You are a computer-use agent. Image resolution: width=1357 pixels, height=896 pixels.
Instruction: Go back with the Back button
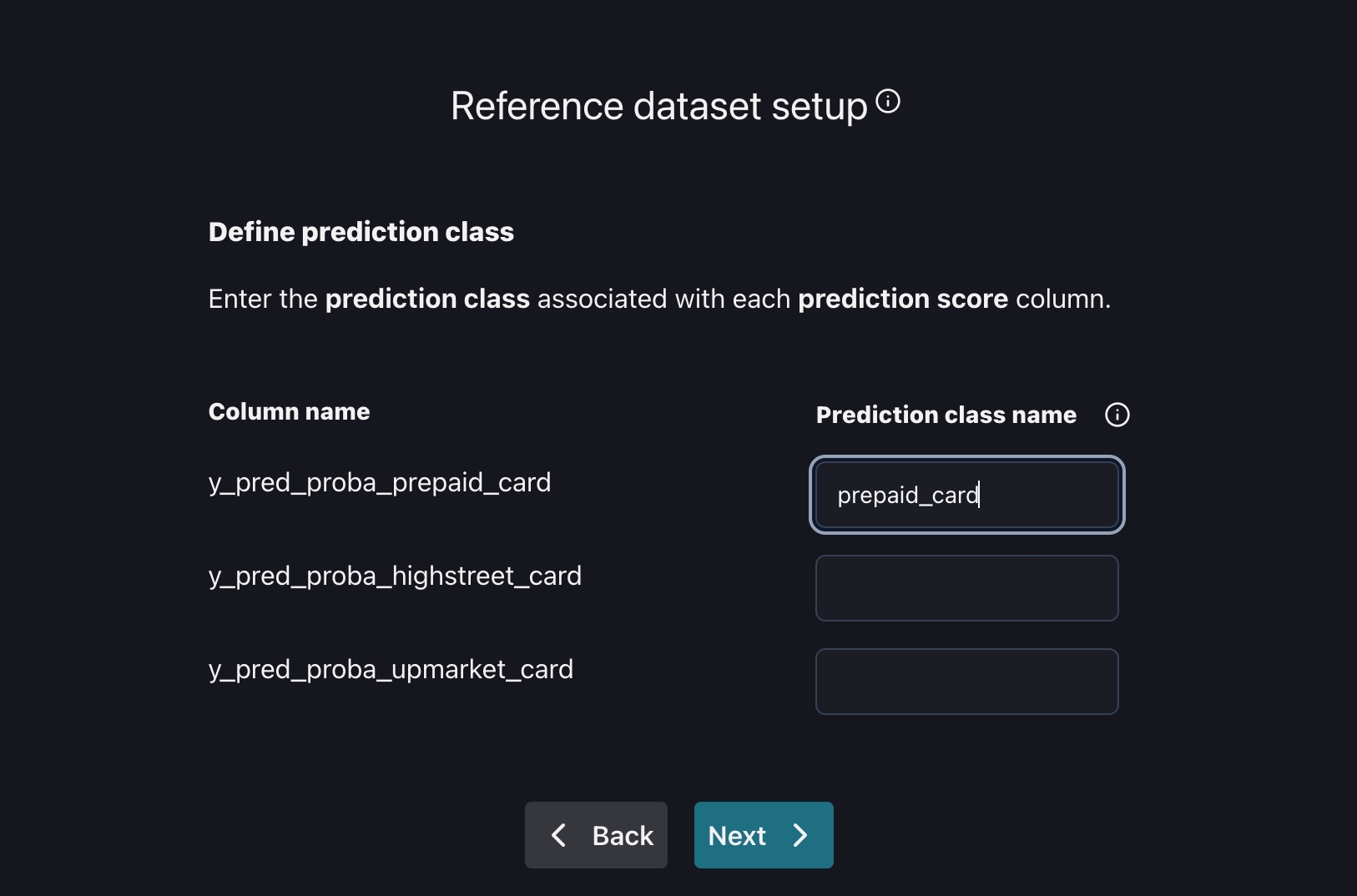[596, 835]
